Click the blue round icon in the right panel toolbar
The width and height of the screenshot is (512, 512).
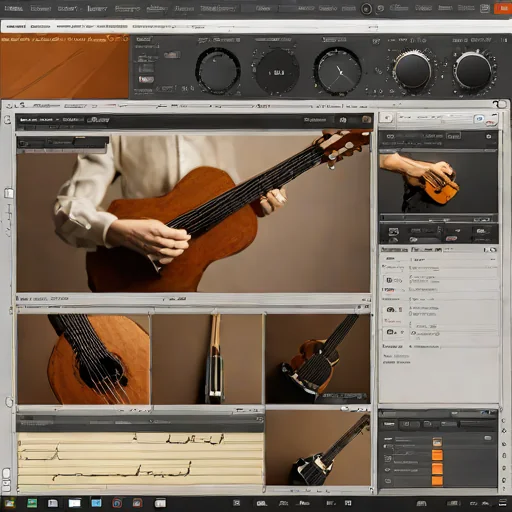(x=479, y=119)
